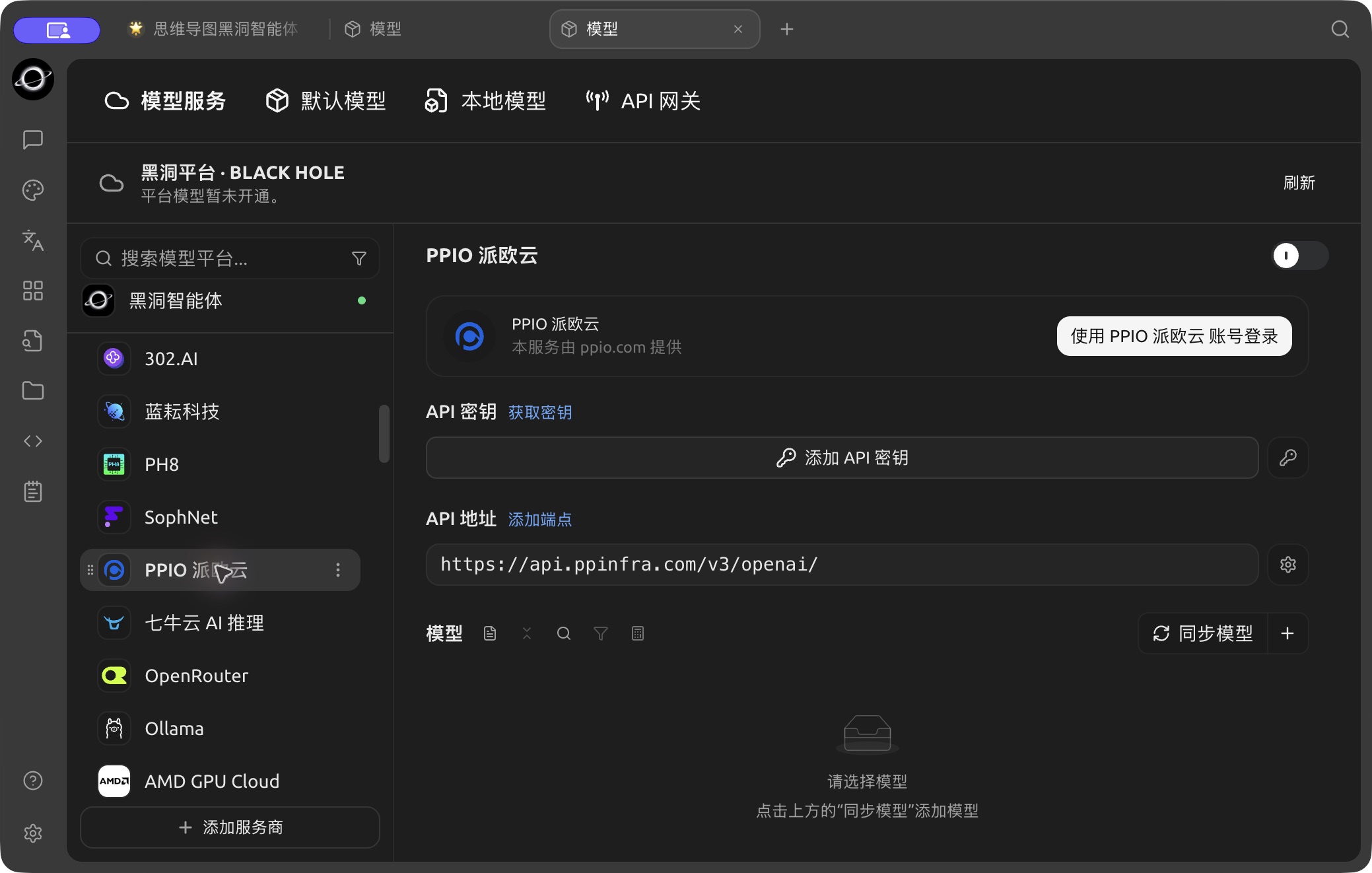Screen dimensions: 1372x873
Task: Click the PPIO logo in provider card
Action: pyautogui.click(x=469, y=336)
